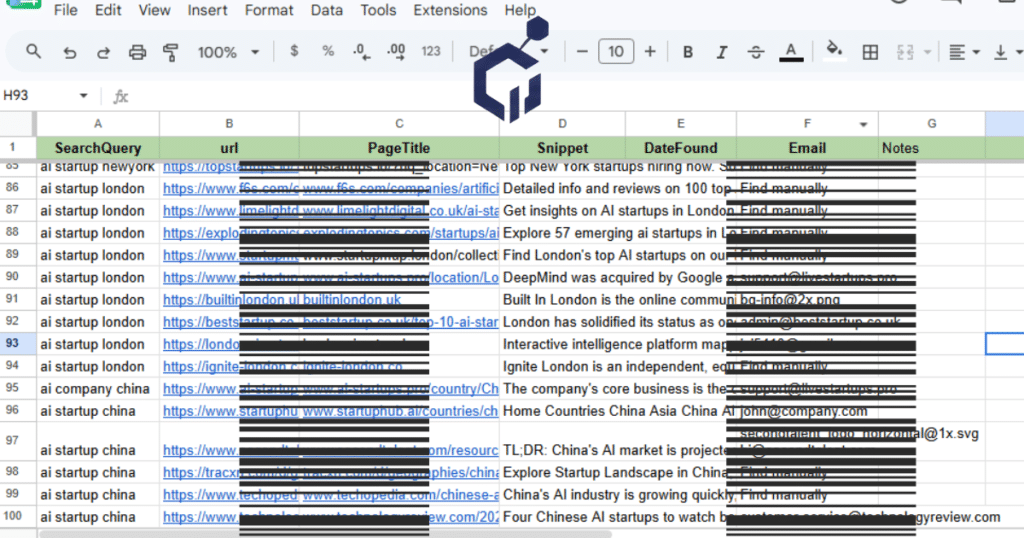Viewport: 1024px width, 538px height.
Task: Click the font size field showing 10
Action: click(616, 52)
